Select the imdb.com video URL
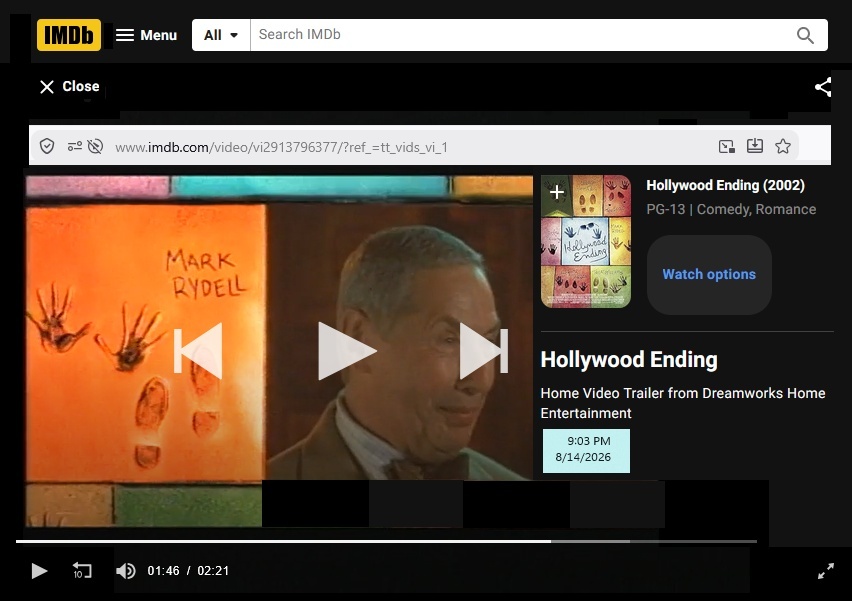 (281, 147)
